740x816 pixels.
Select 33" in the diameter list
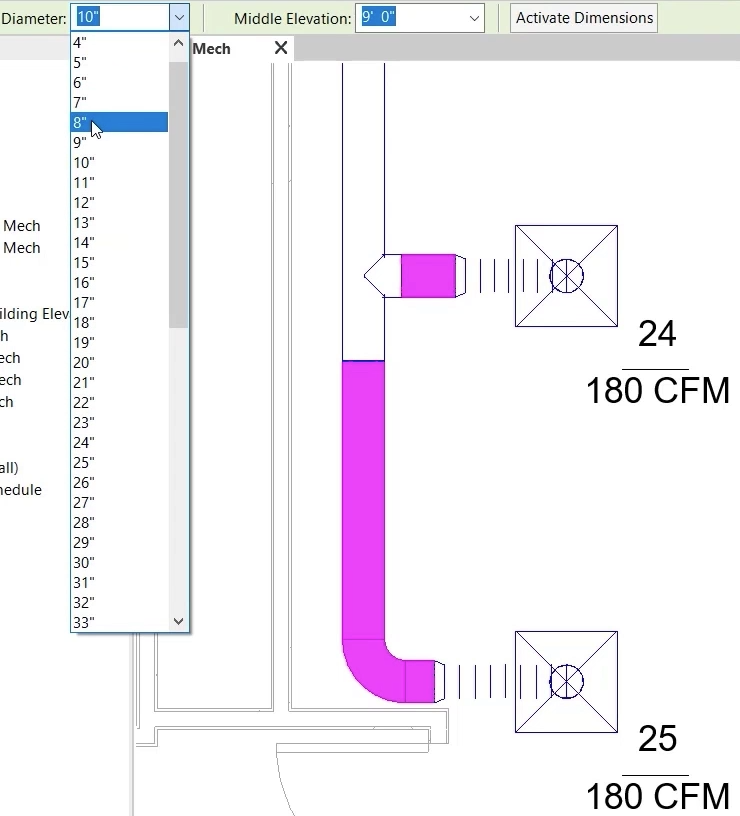[x=119, y=622]
